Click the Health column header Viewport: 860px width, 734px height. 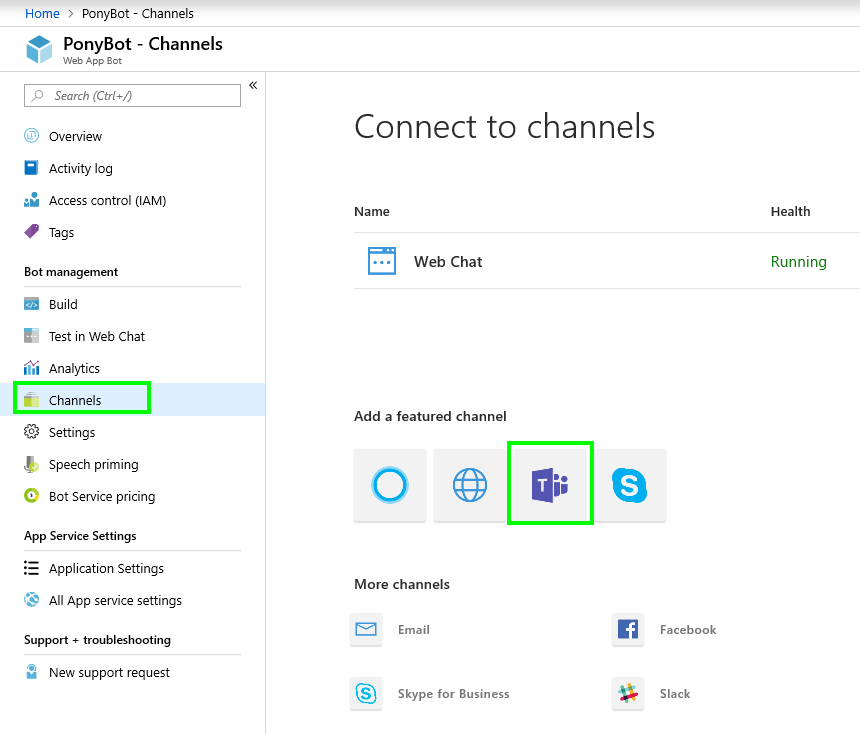click(x=790, y=211)
